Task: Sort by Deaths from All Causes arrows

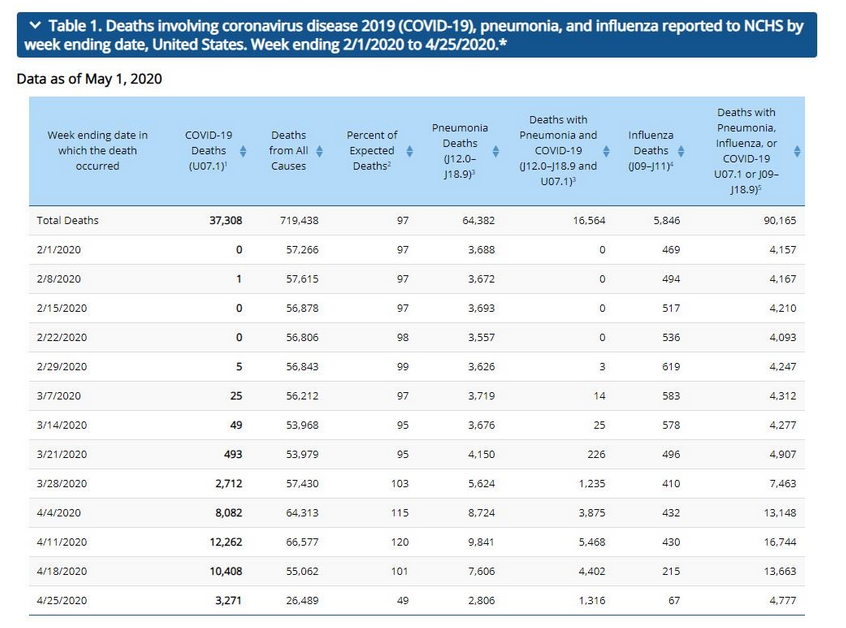Action: click(319, 151)
